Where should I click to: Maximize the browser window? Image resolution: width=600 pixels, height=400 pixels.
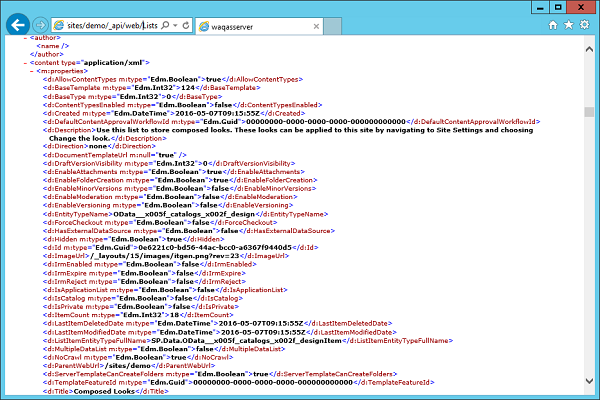558,7
